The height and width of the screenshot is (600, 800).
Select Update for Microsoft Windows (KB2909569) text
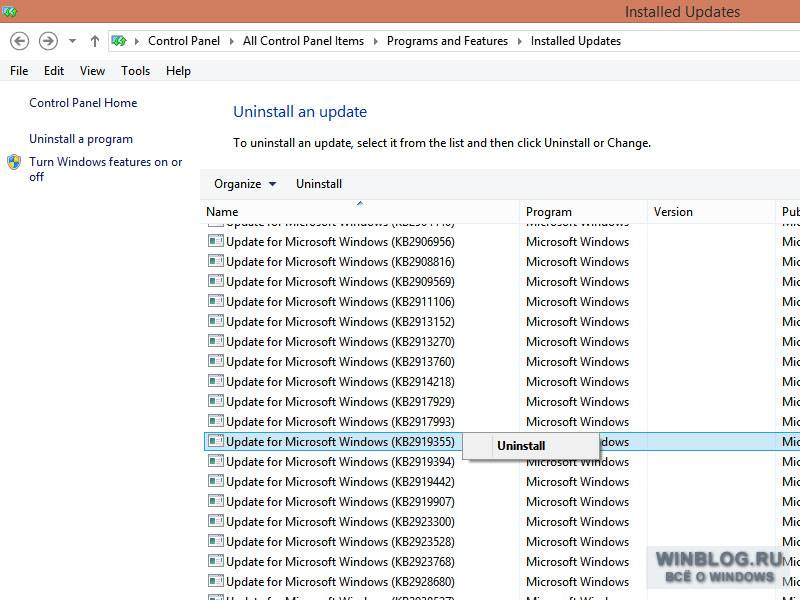coord(340,282)
